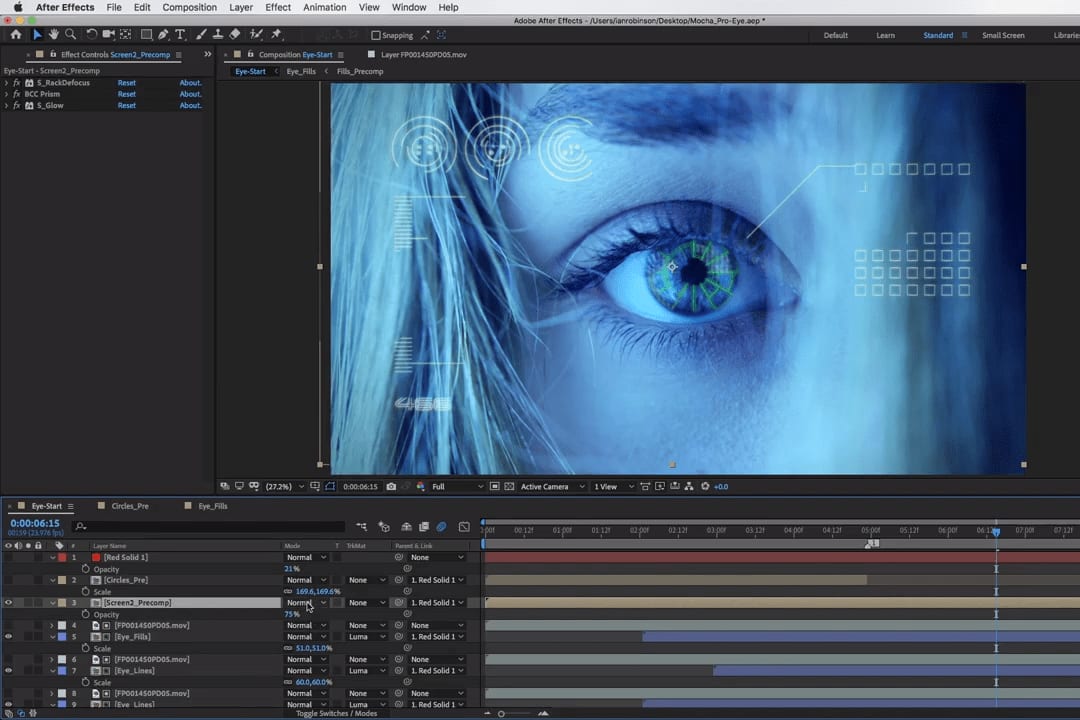Select the Puppet Pin tool
1080x720 pixels.
tap(276, 35)
